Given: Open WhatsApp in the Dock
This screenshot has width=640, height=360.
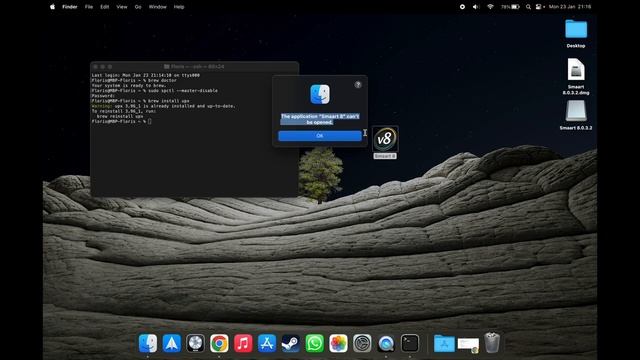Looking at the screenshot, I should click(315, 343).
